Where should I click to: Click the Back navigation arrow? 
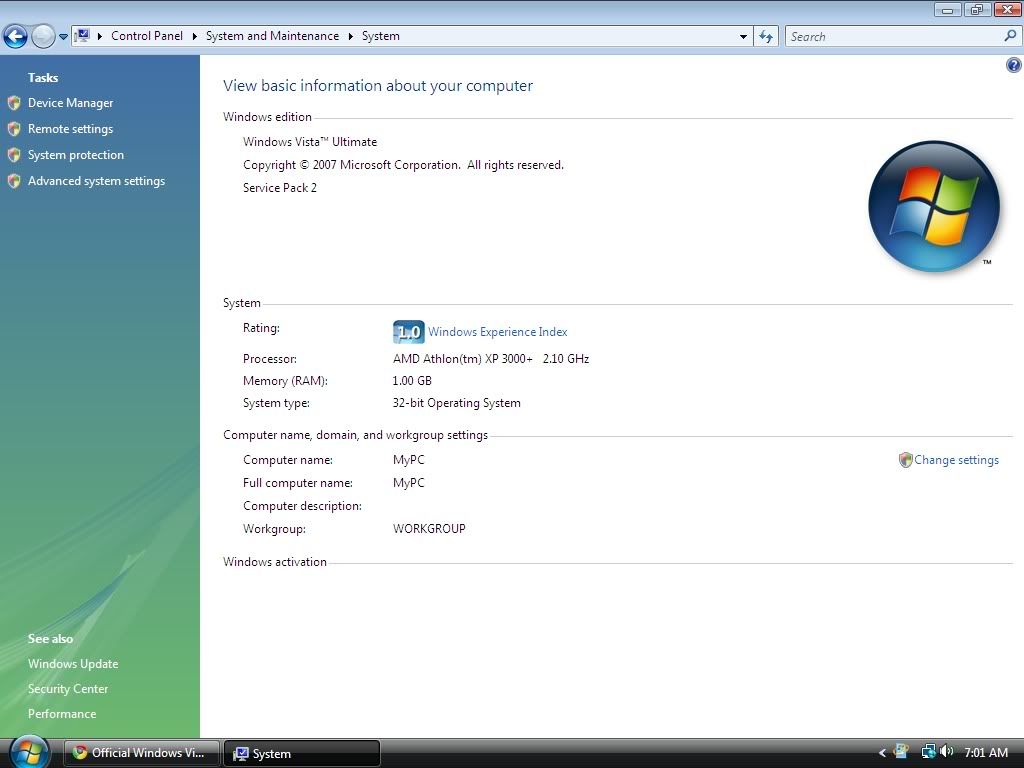click(16, 37)
